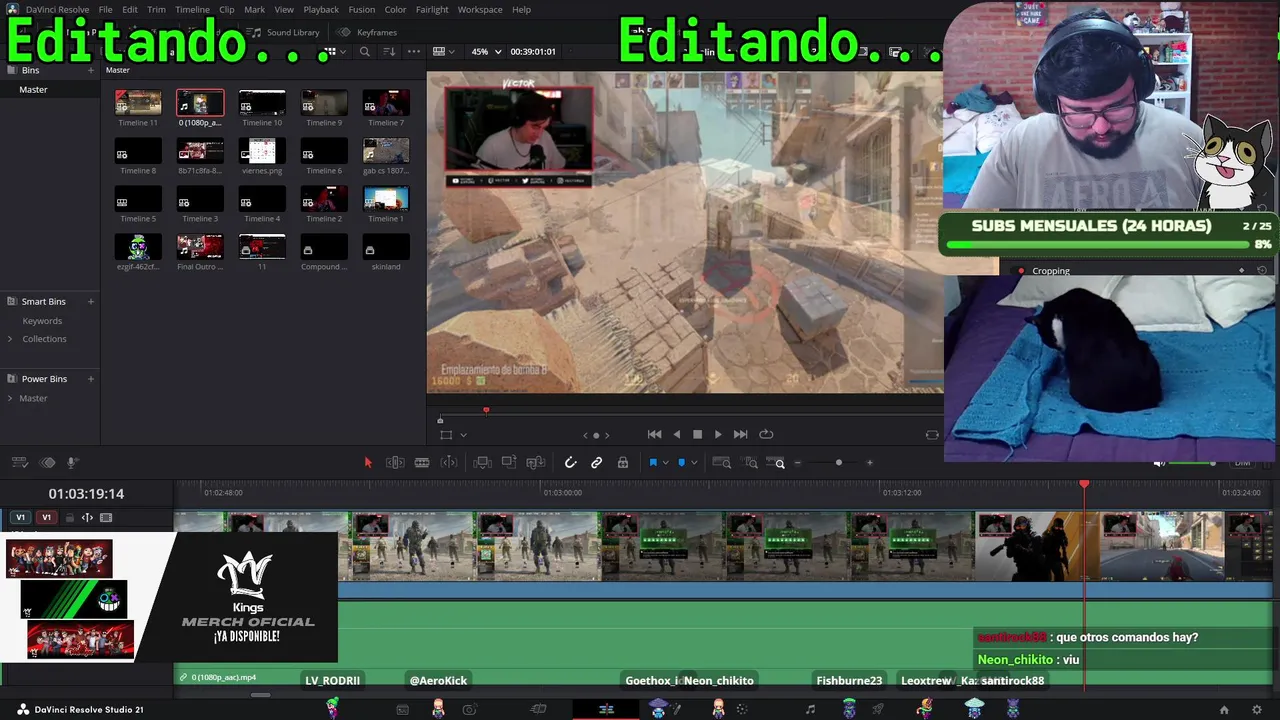Image resolution: width=1280 pixels, height=720 pixels.
Task: Open the Project Manager home icon
Action: click(x=1224, y=710)
